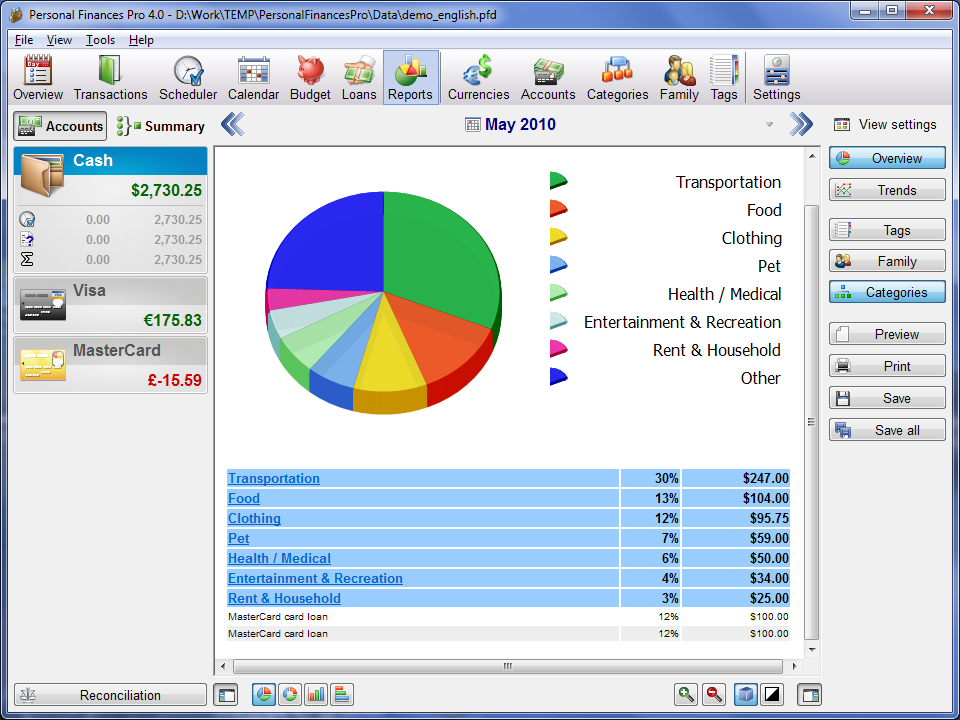Open the Categories toolbar section

point(617,78)
